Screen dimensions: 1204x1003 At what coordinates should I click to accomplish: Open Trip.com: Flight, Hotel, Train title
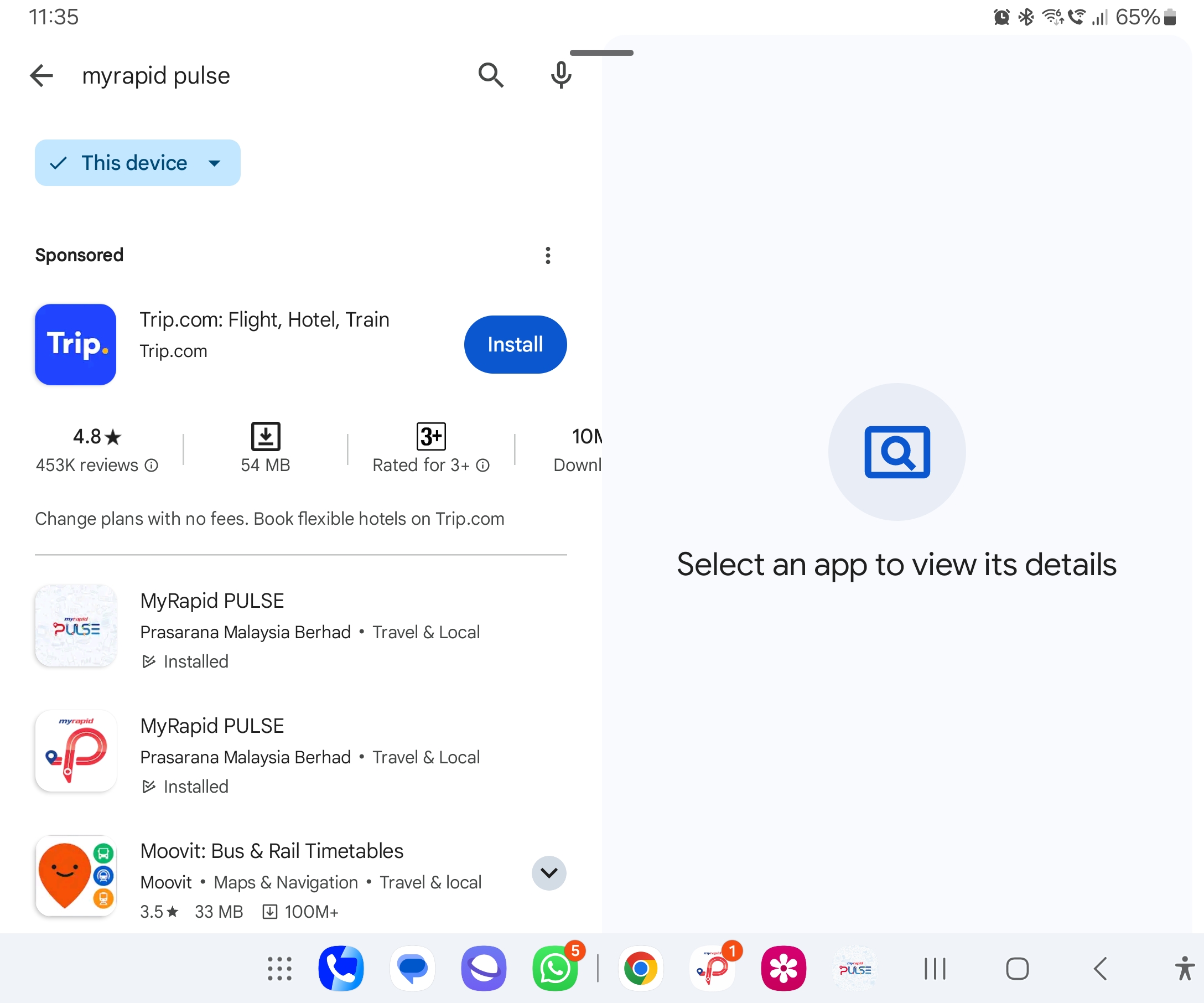click(264, 319)
